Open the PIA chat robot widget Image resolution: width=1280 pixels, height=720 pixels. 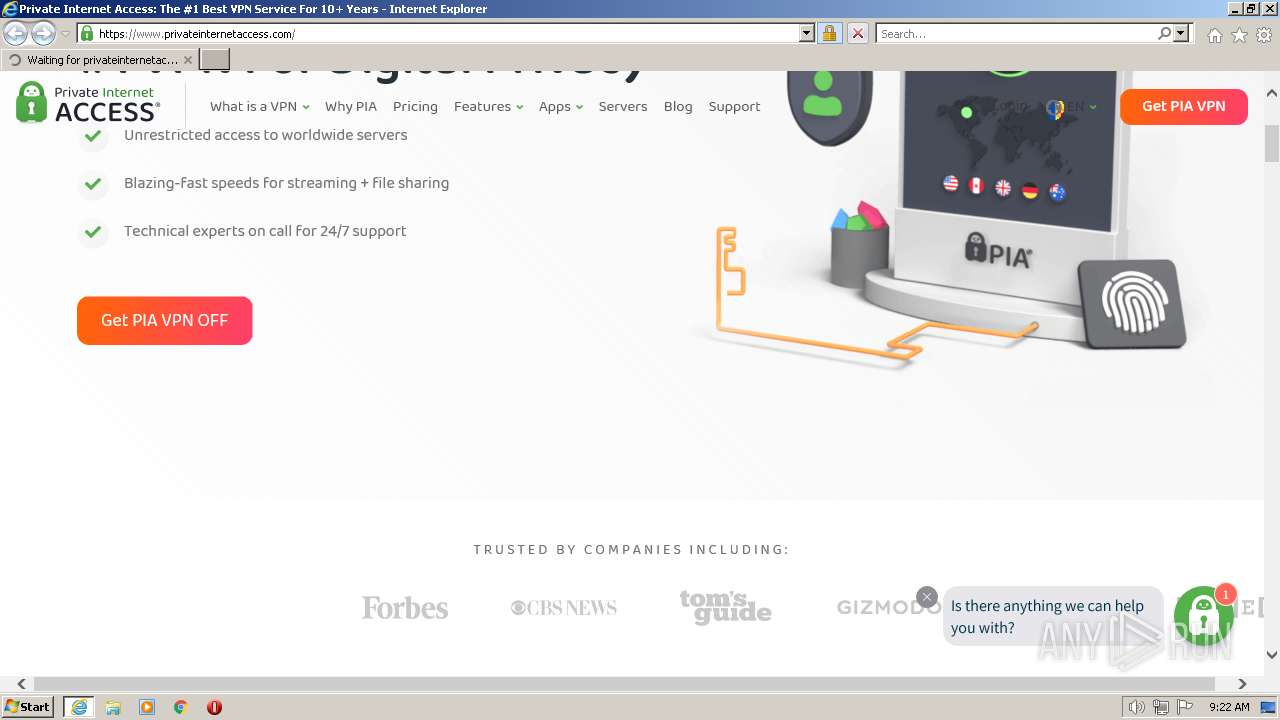click(1204, 617)
